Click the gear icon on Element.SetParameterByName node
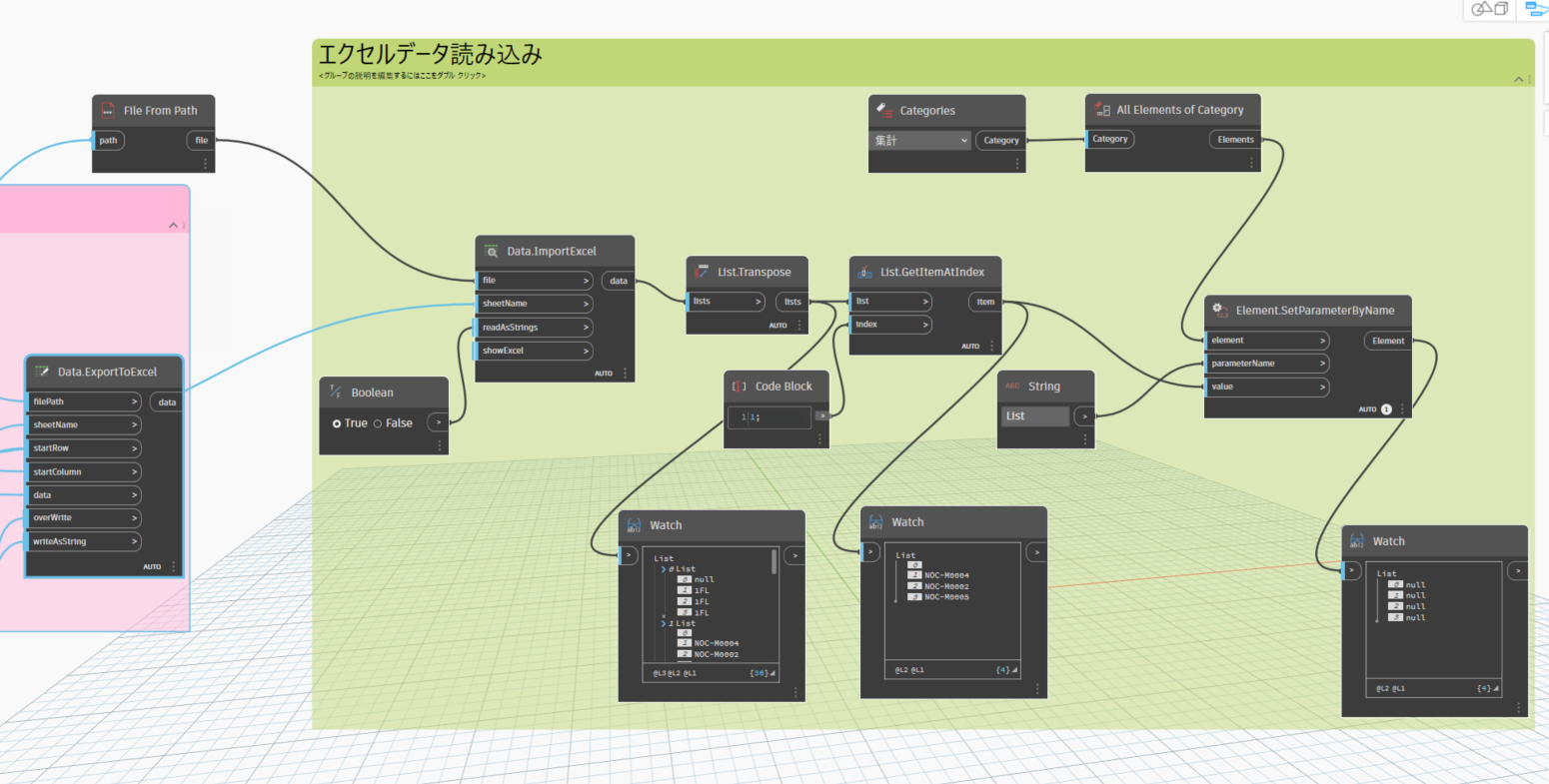This screenshot has width=1549, height=784. (1217, 311)
